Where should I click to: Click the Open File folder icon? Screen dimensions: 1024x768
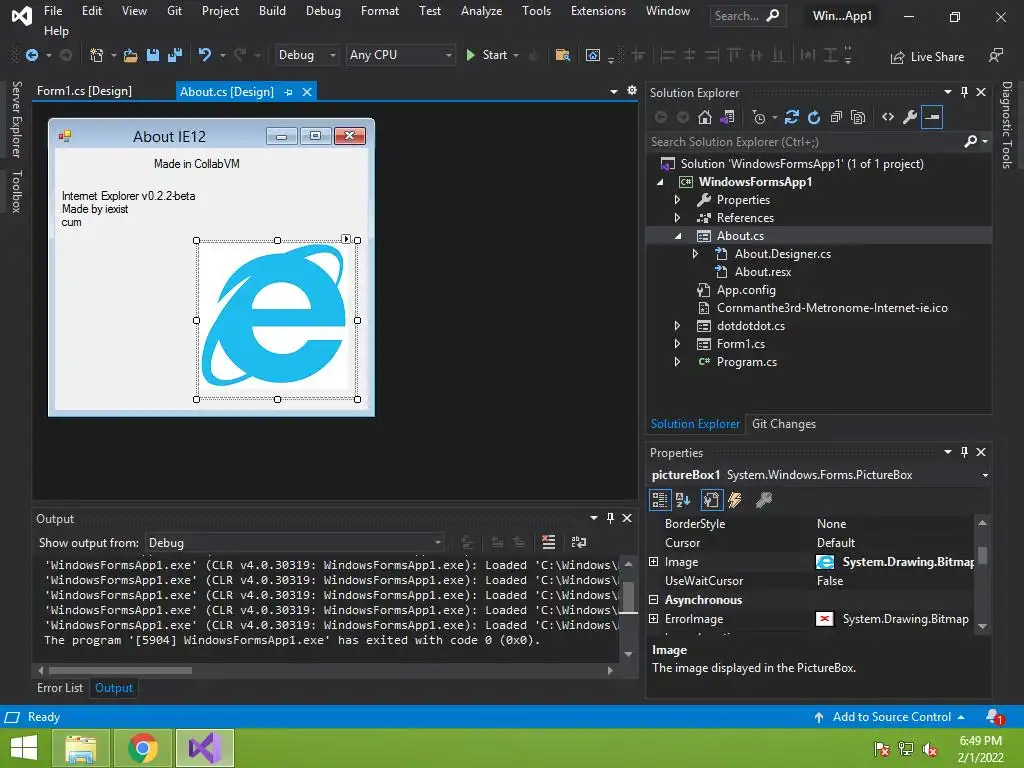click(x=131, y=56)
